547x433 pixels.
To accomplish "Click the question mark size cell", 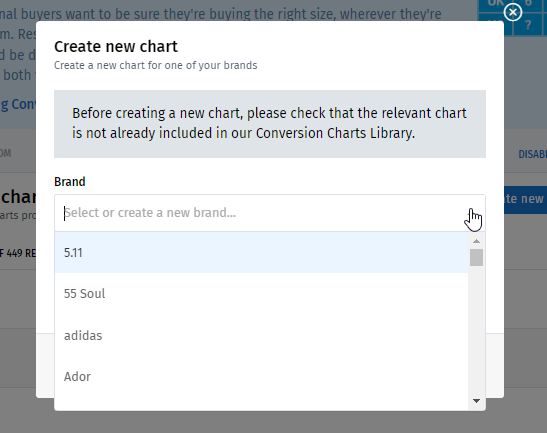I will 528,25.
